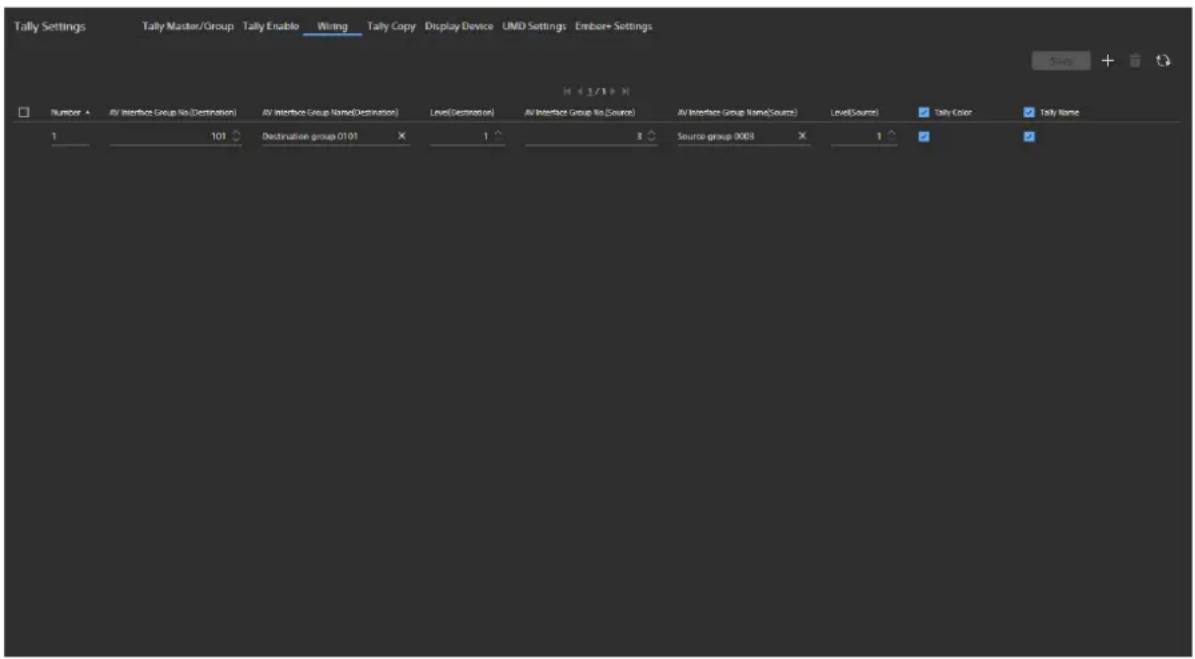1195x659 pixels.
Task: Adjust Level(Source) stepper arrows
Action: coord(892,136)
